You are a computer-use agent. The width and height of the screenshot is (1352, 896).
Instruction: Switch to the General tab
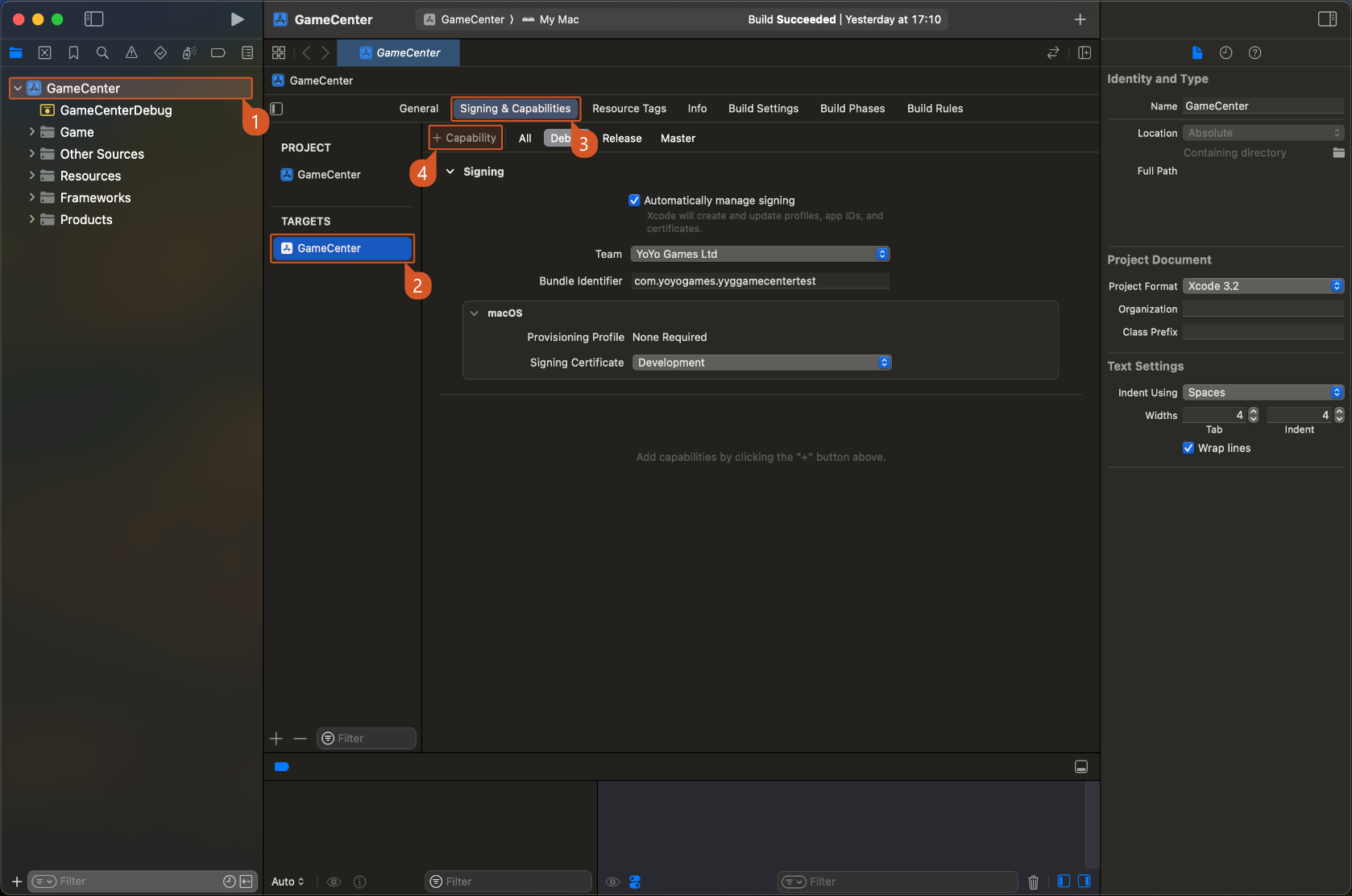pyautogui.click(x=419, y=109)
